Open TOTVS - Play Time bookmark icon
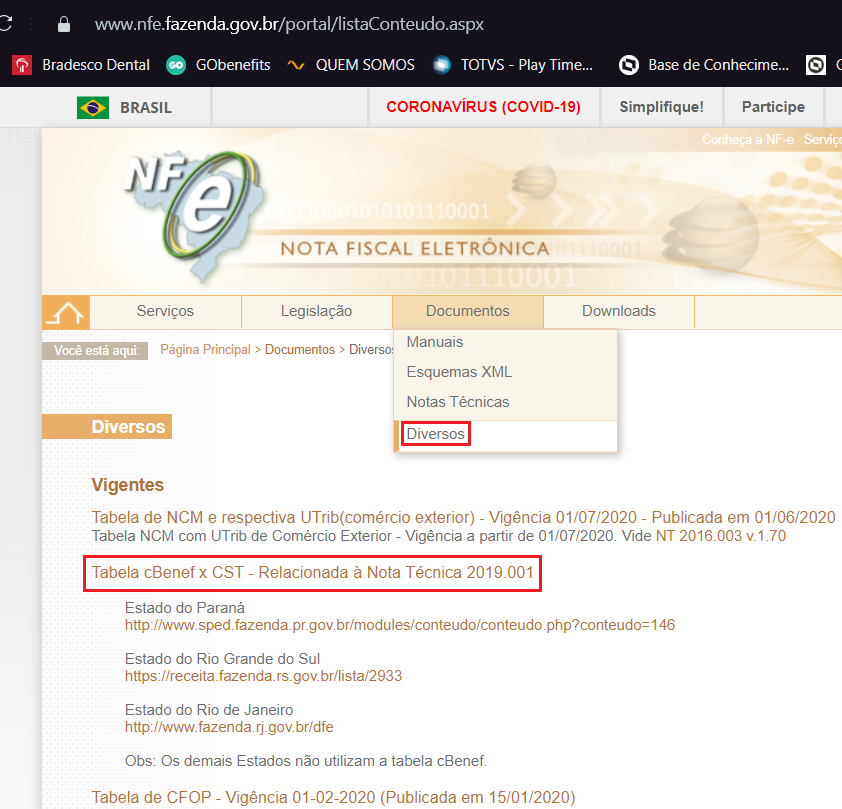Screen dimensions: 842x809 pos(441,65)
